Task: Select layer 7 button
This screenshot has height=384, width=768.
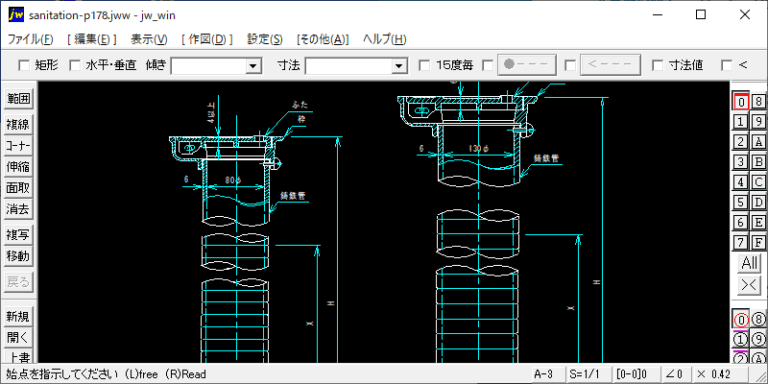Action: [x=741, y=242]
